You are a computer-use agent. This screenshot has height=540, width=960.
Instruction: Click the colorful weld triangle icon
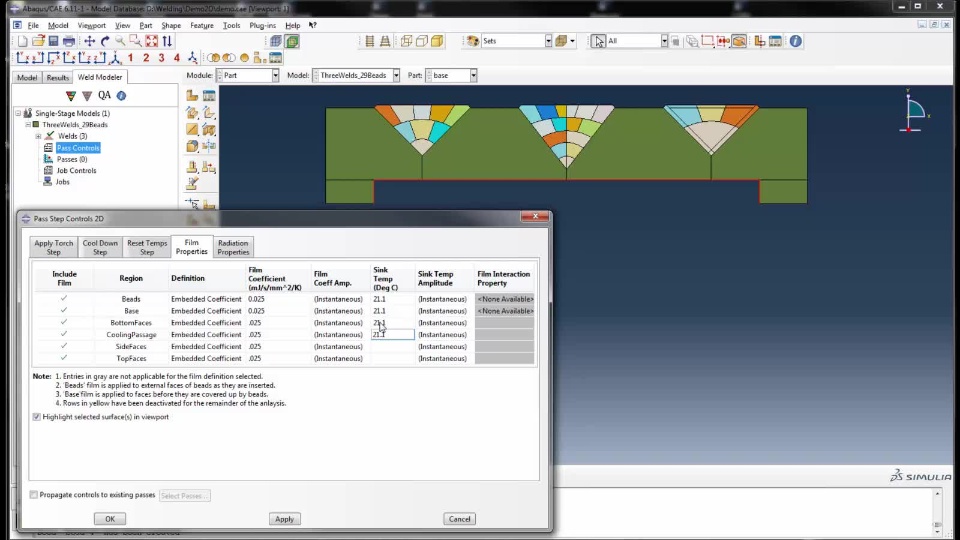pos(70,96)
